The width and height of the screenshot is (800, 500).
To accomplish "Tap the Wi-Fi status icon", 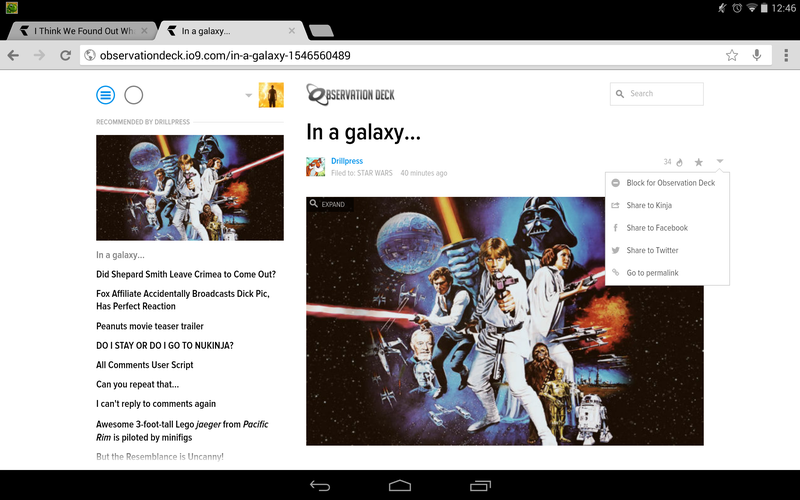I will tap(752, 8).
